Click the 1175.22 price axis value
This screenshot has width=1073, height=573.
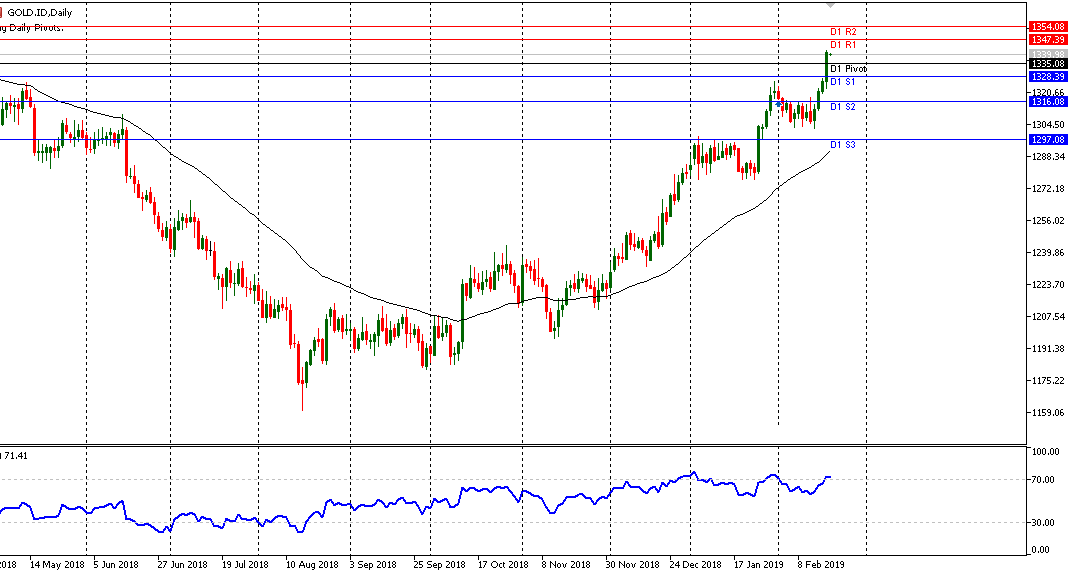1048,381
